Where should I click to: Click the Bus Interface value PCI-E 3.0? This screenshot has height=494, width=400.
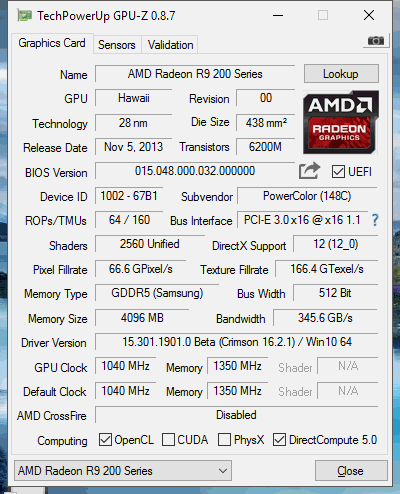pyautogui.click(x=302, y=220)
